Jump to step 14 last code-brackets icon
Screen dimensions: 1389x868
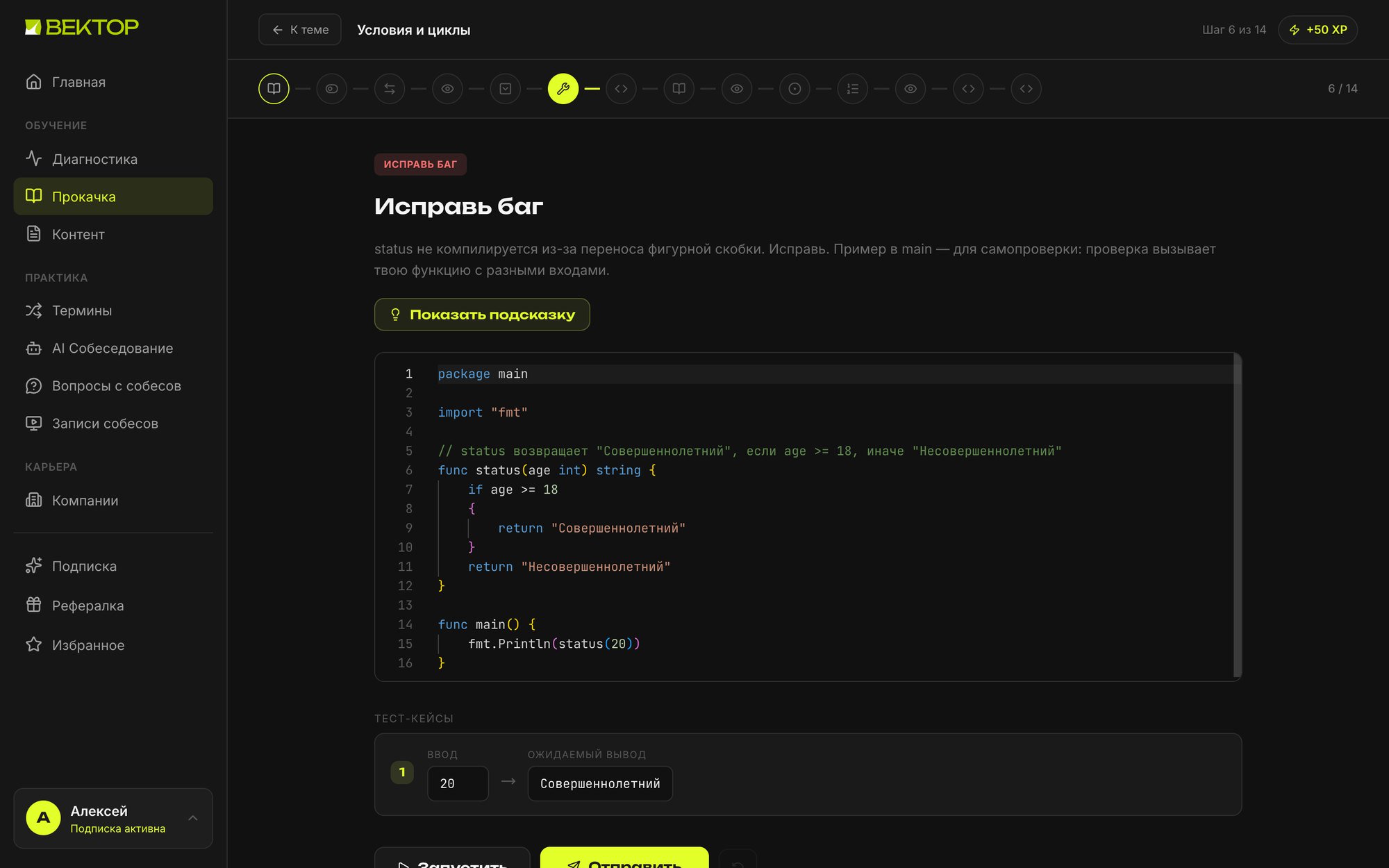tap(1026, 89)
